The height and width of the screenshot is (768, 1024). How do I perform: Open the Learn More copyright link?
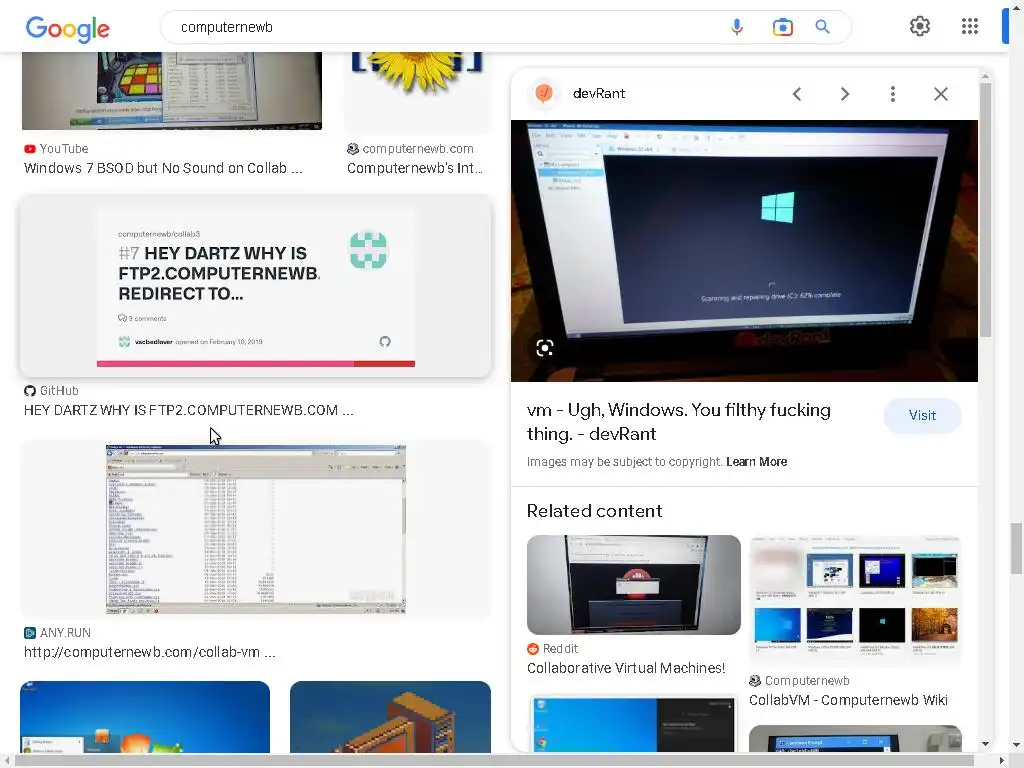coord(756,462)
